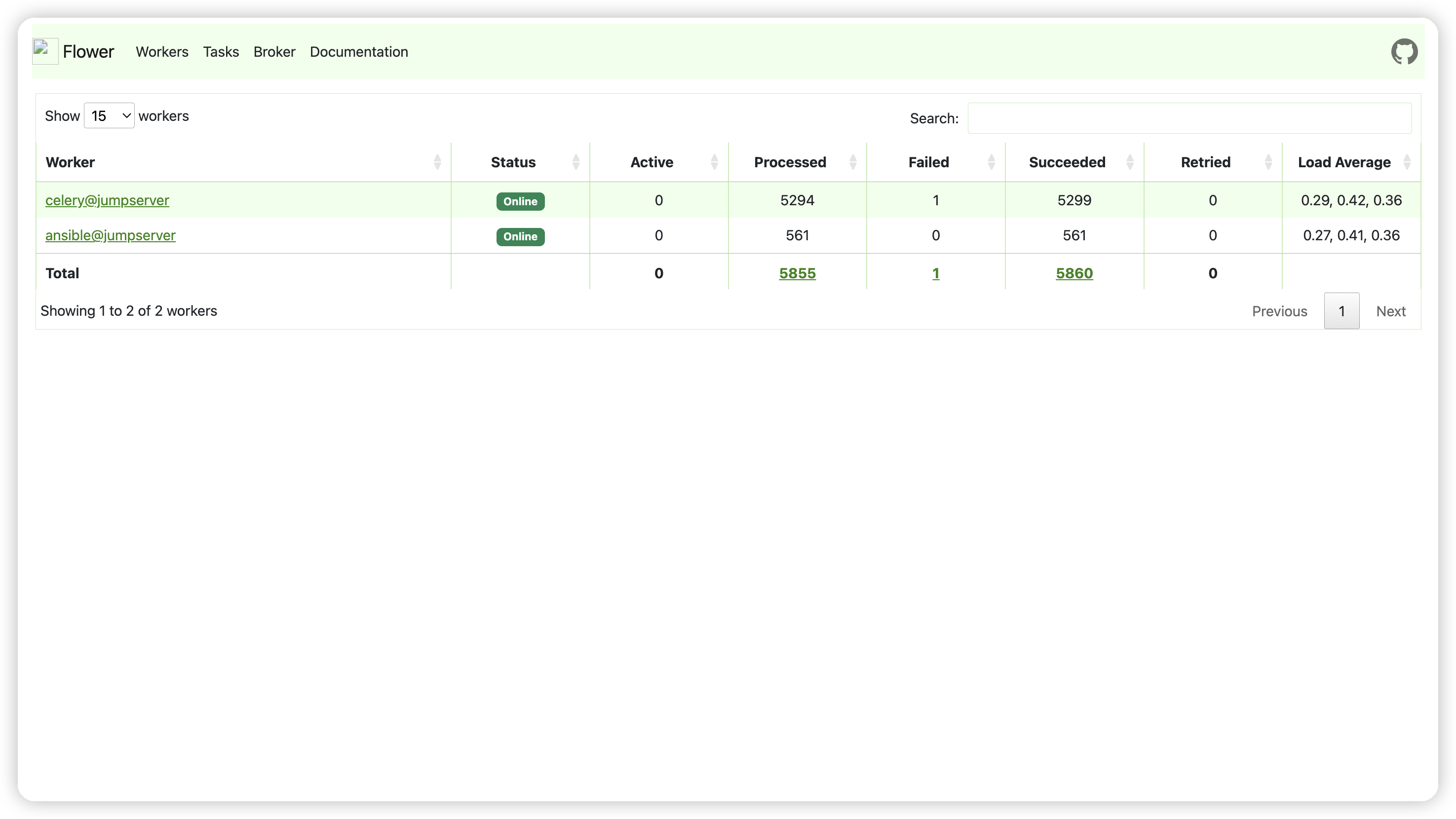The image size is (1456, 819).
Task: Sort by Retried column arrows
Action: [x=1268, y=162]
